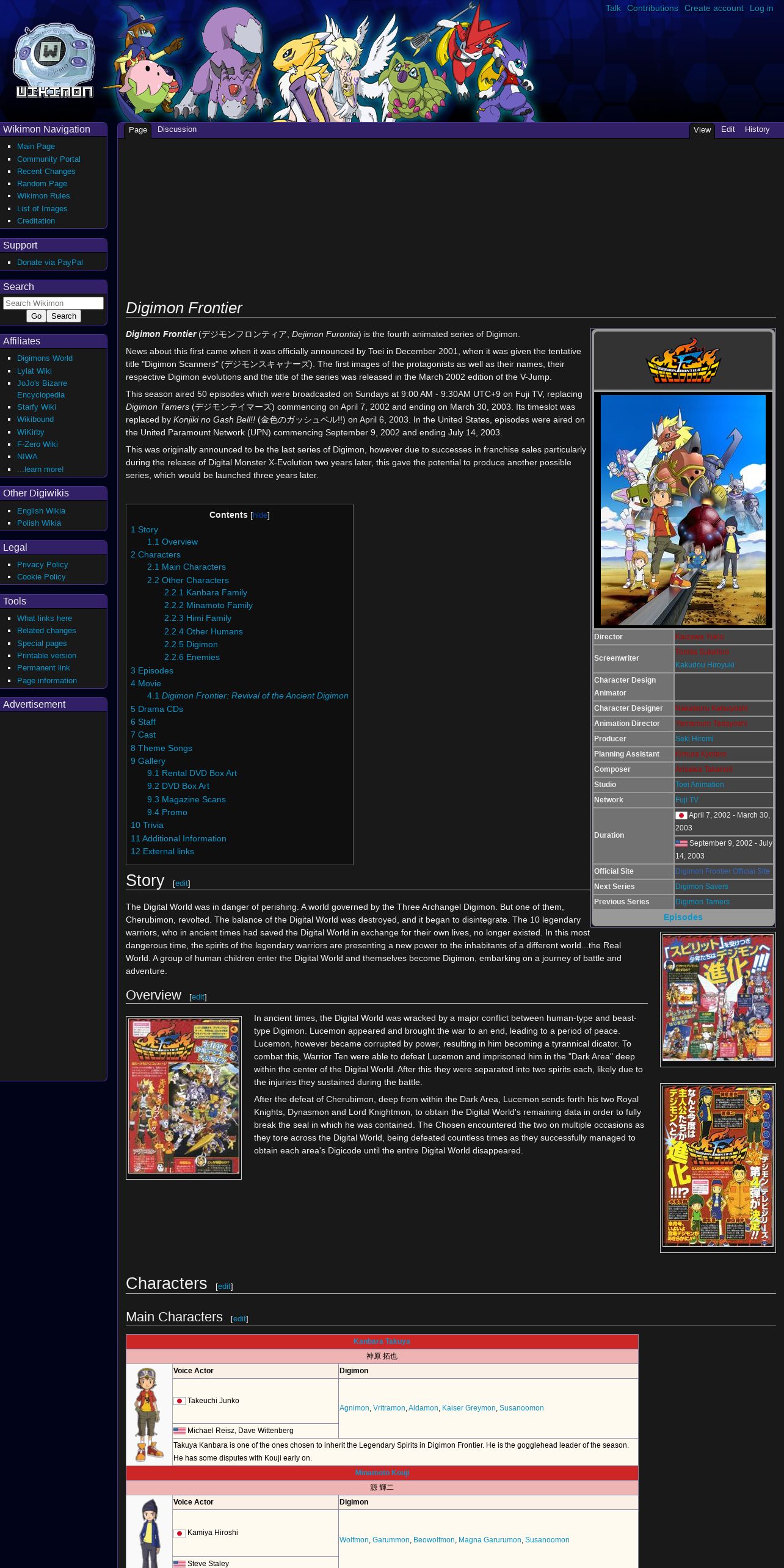Viewport: 784px width, 1568px height.
Task: Edit the Overview section
Action: click(x=198, y=997)
